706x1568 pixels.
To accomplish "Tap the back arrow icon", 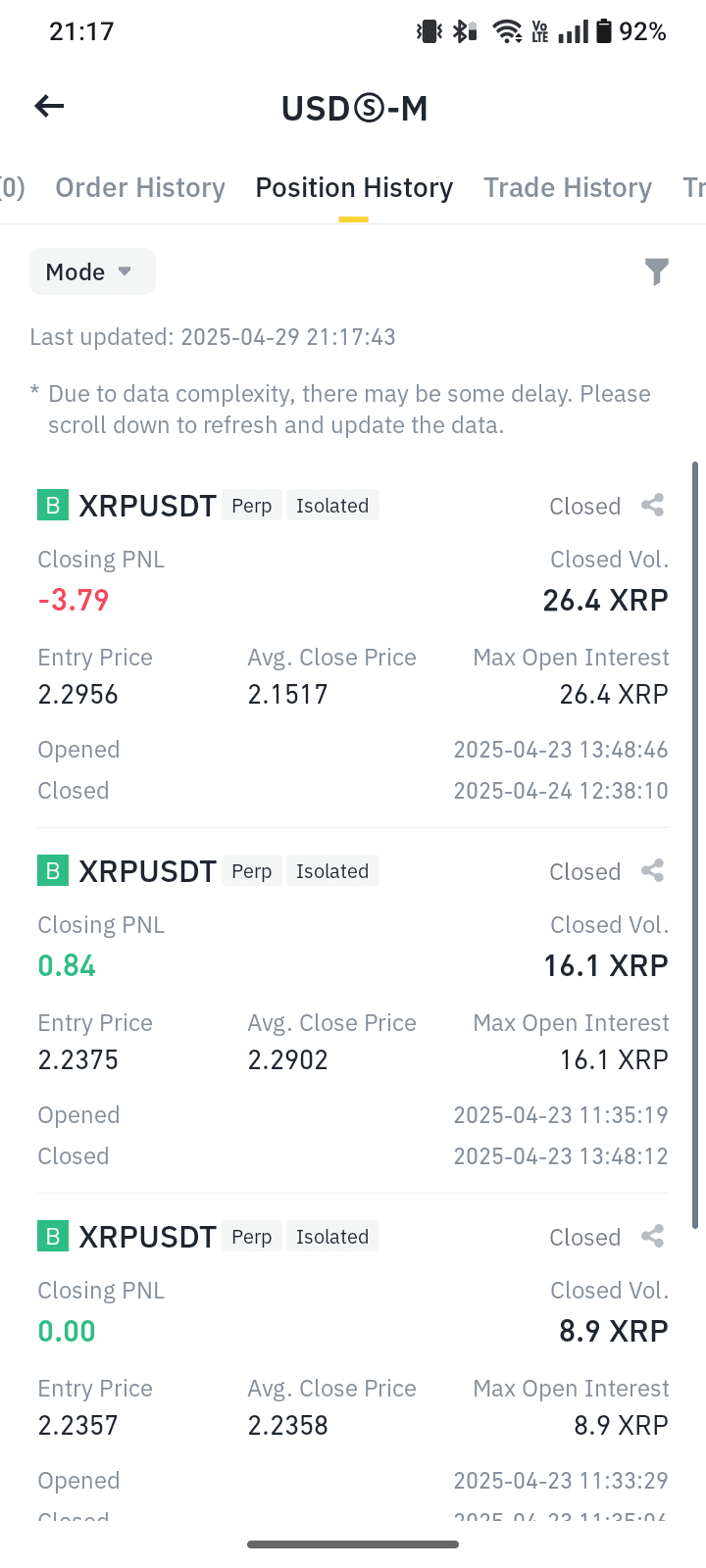I will [x=49, y=106].
